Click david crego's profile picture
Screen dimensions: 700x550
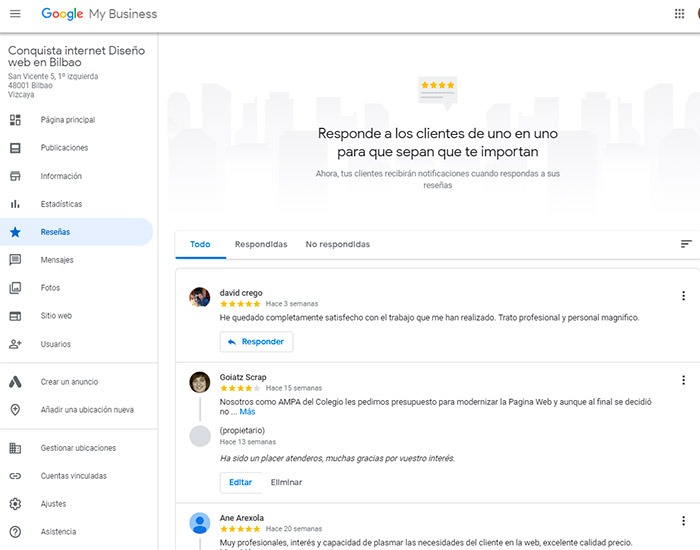pos(200,298)
